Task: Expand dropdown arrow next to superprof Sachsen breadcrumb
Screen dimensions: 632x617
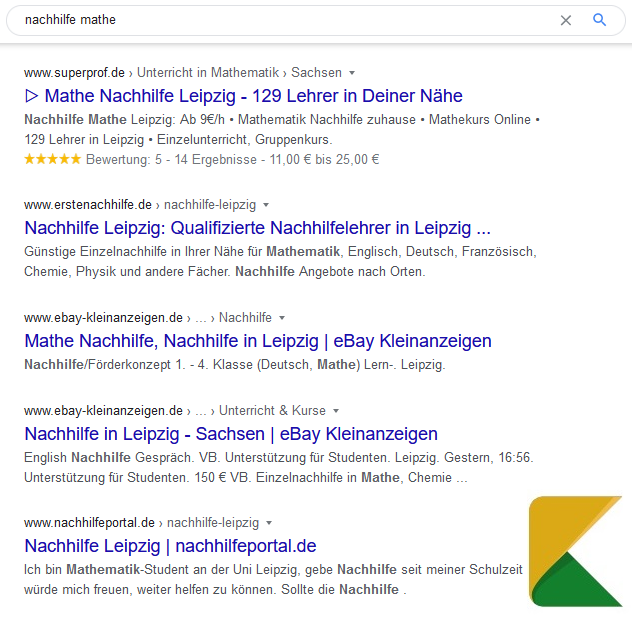Action: 352,73
